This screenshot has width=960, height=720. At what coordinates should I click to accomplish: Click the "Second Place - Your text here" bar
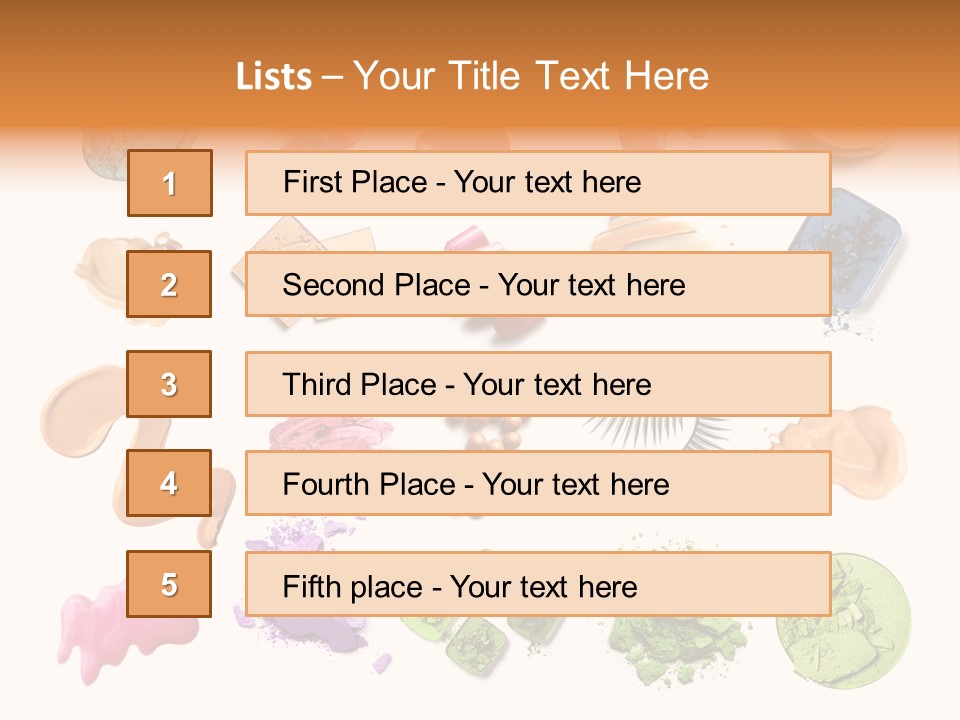pyautogui.click(x=538, y=284)
